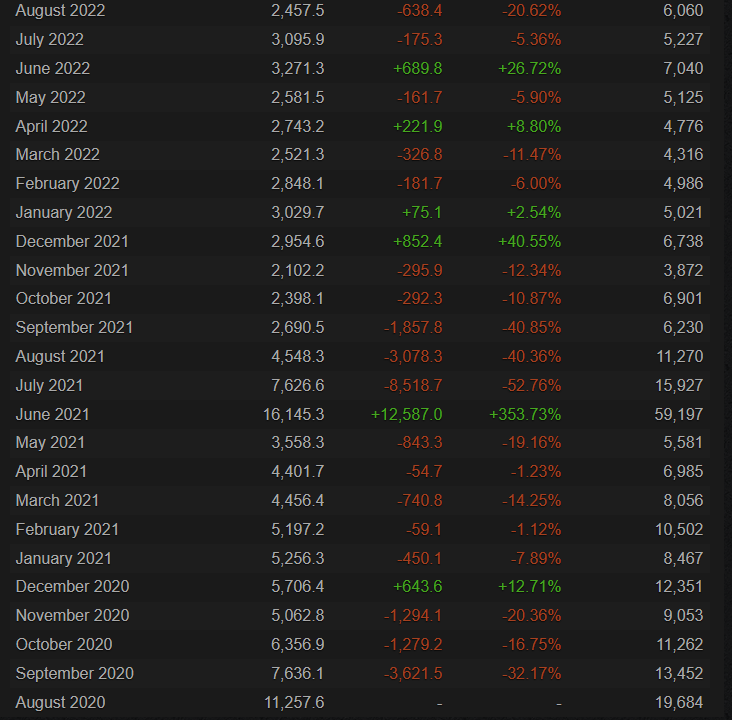Click the January 2022 month label

point(64,212)
